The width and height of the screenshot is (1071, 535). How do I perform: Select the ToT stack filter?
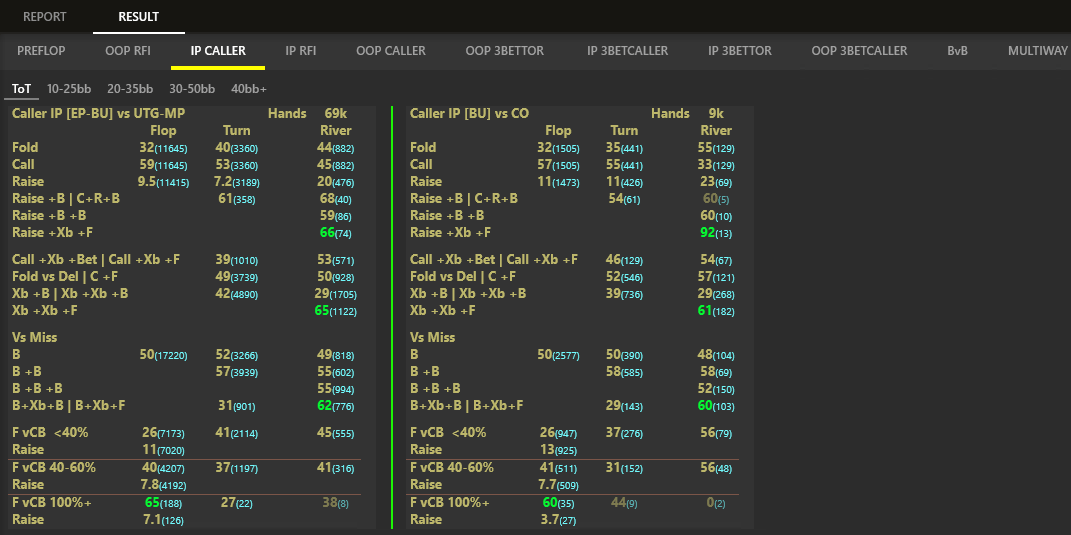21,89
